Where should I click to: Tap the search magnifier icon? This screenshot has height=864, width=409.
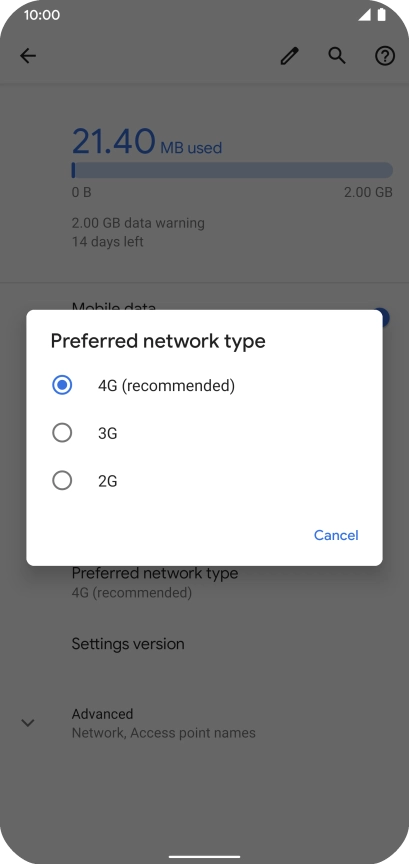click(x=337, y=56)
